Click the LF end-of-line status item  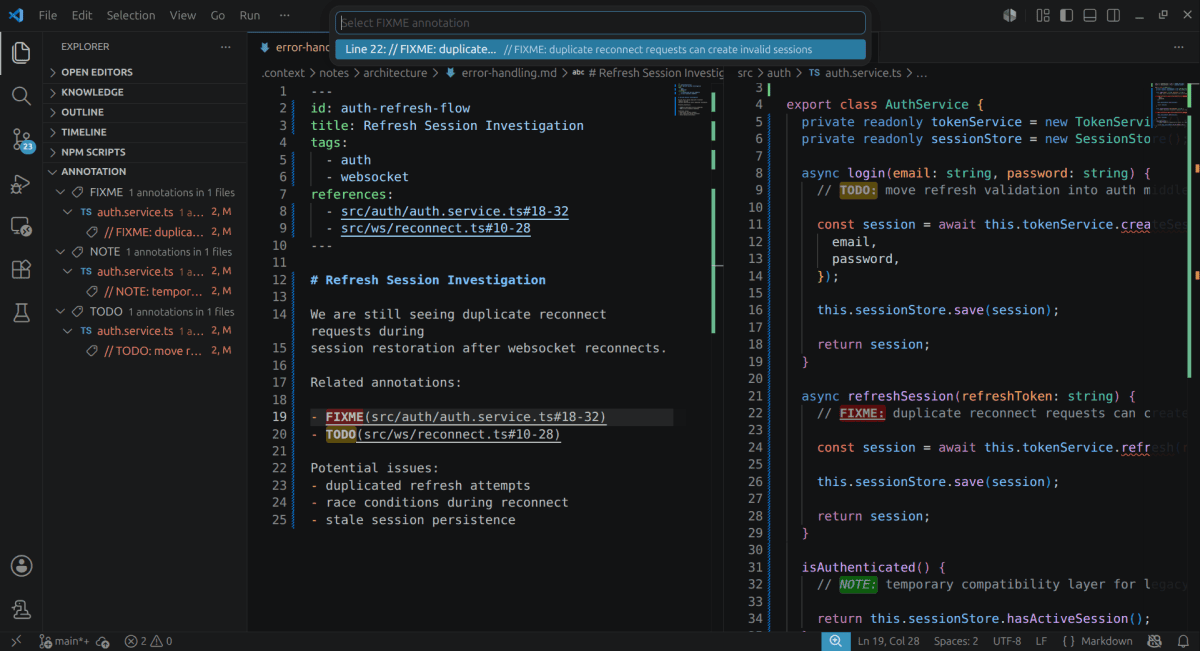[x=1041, y=641]
